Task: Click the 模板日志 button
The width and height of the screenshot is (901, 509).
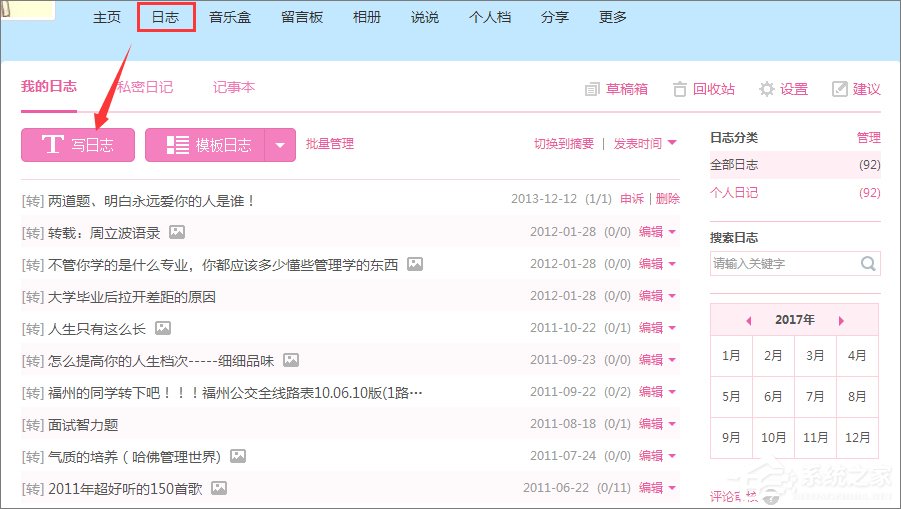Action: [205, 145]
